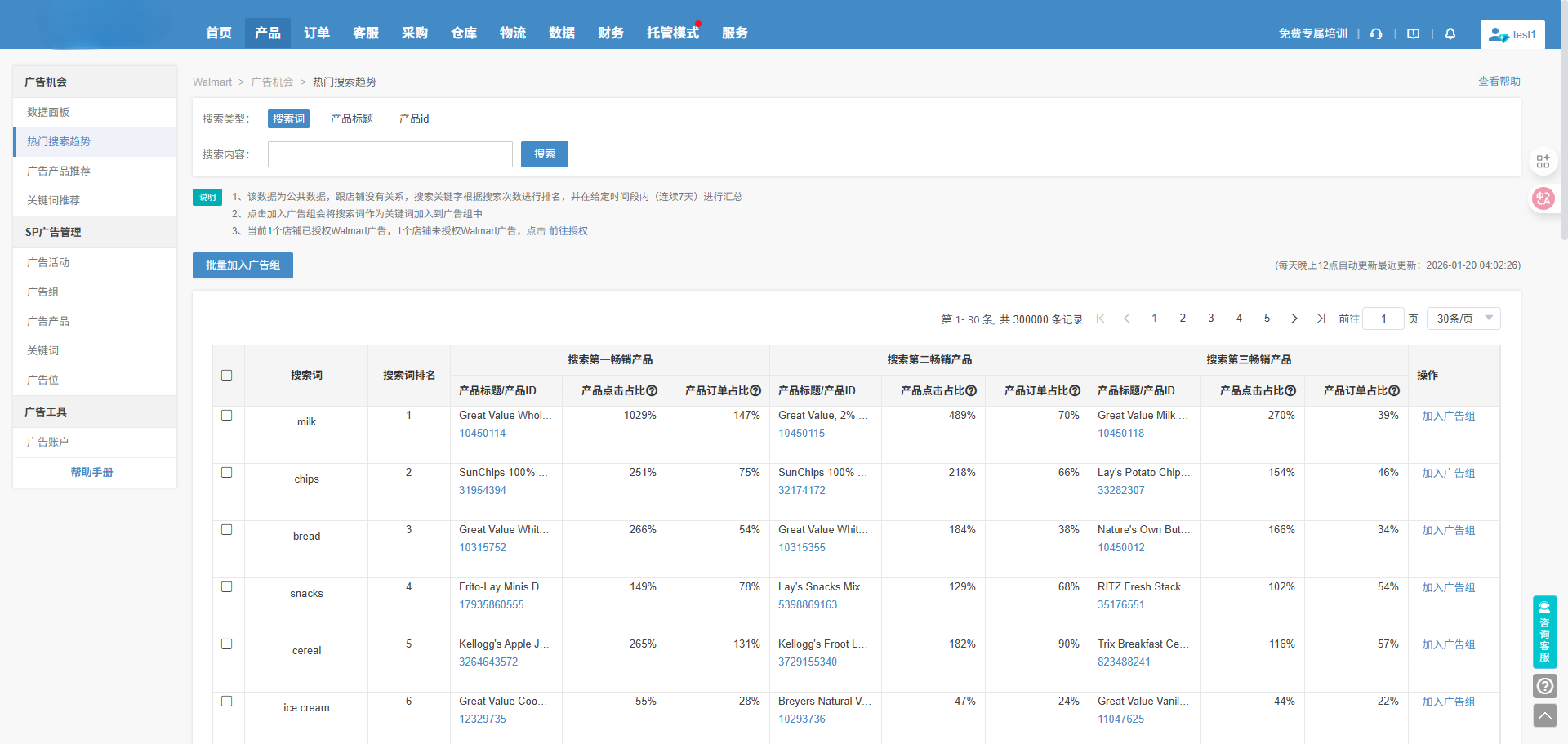Tick the select-all checkbox in table header
The width and height of the screenshot is (1568, 744).
pyautogui.click(x=227, y=376)
